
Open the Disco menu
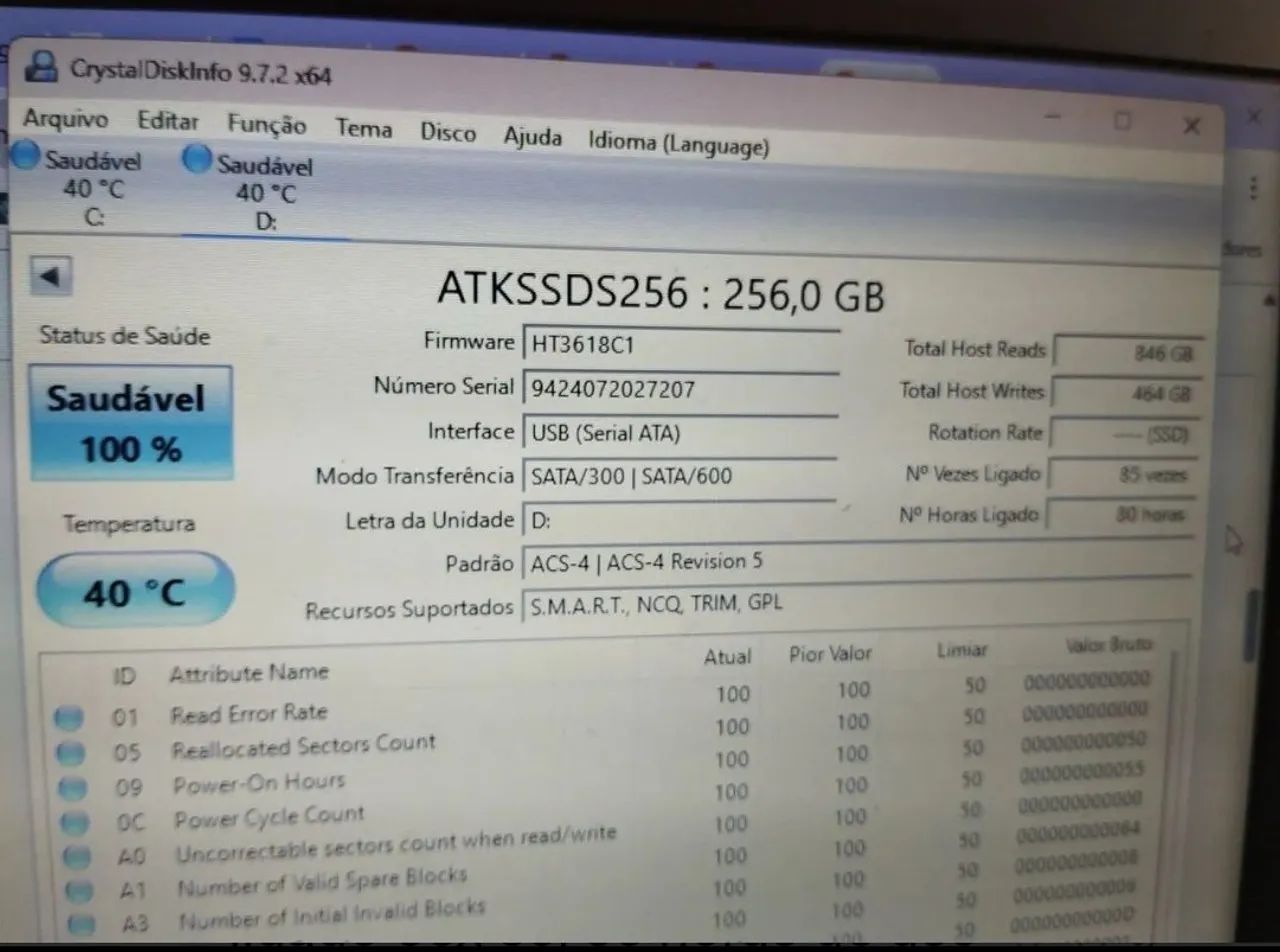coord(447,133)
